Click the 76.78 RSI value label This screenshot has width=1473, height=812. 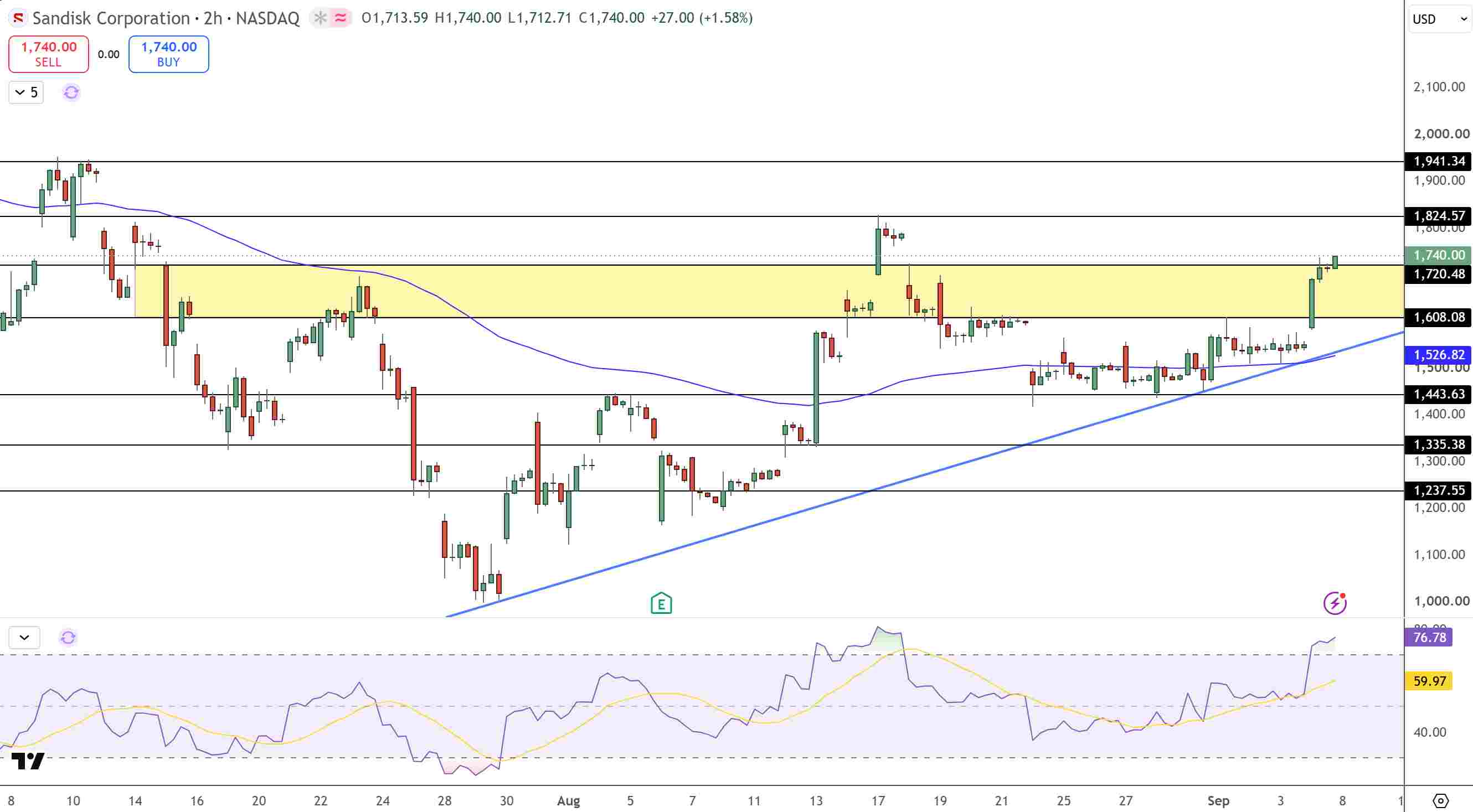click(x=1429, y=637)
